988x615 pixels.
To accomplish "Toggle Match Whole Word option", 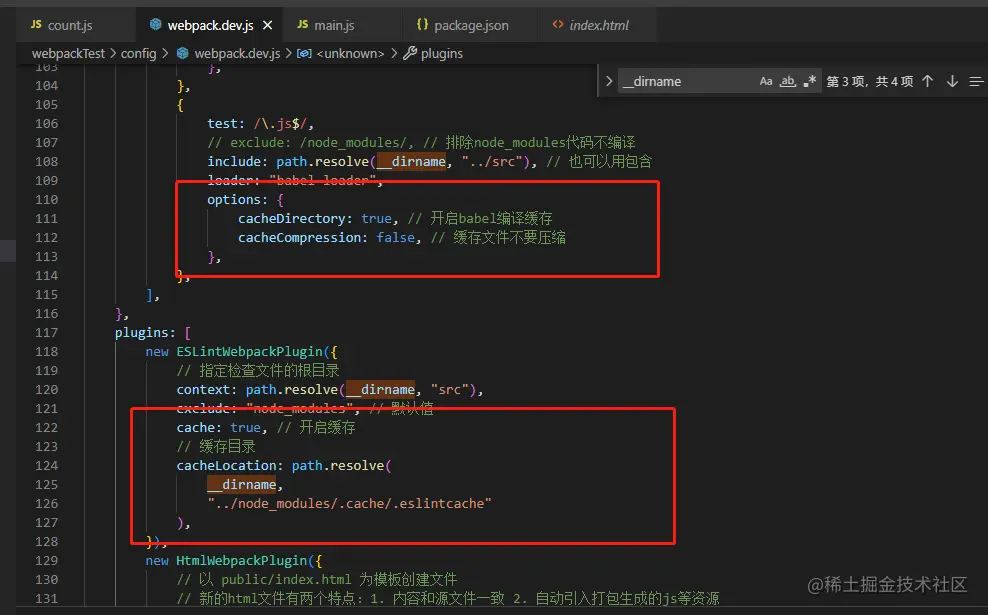I will [788, 81].
